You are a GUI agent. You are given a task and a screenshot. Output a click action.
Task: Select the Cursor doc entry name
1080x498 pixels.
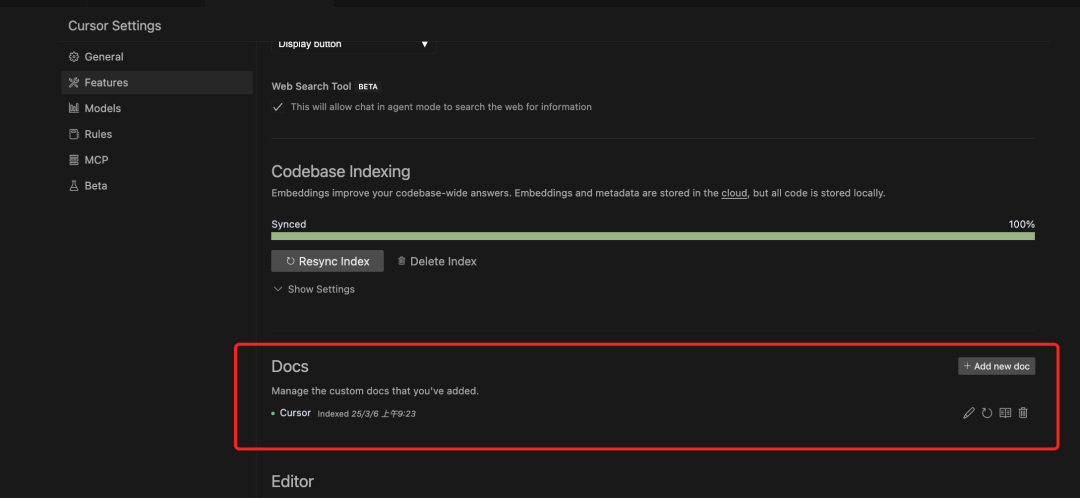[x=295, y=413]
